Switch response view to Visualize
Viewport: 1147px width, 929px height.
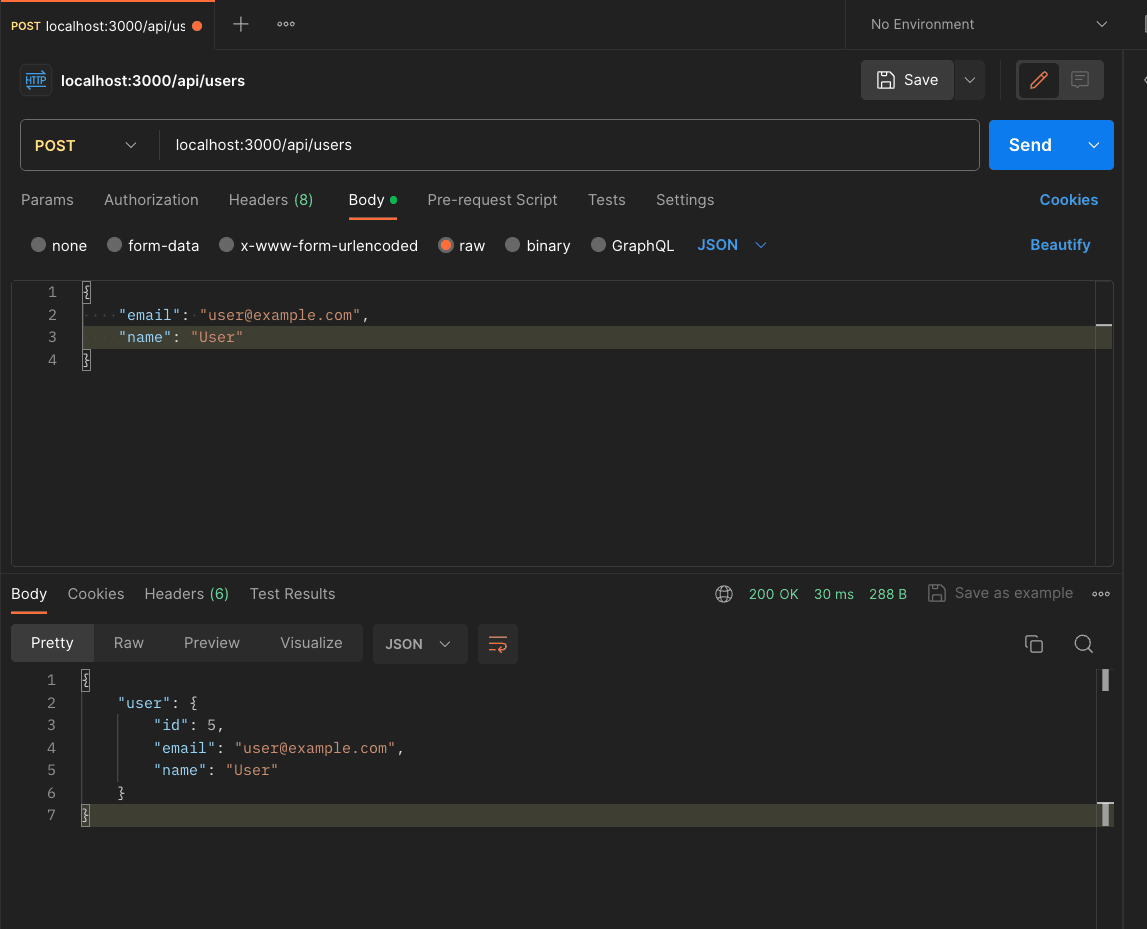[311, 643]
